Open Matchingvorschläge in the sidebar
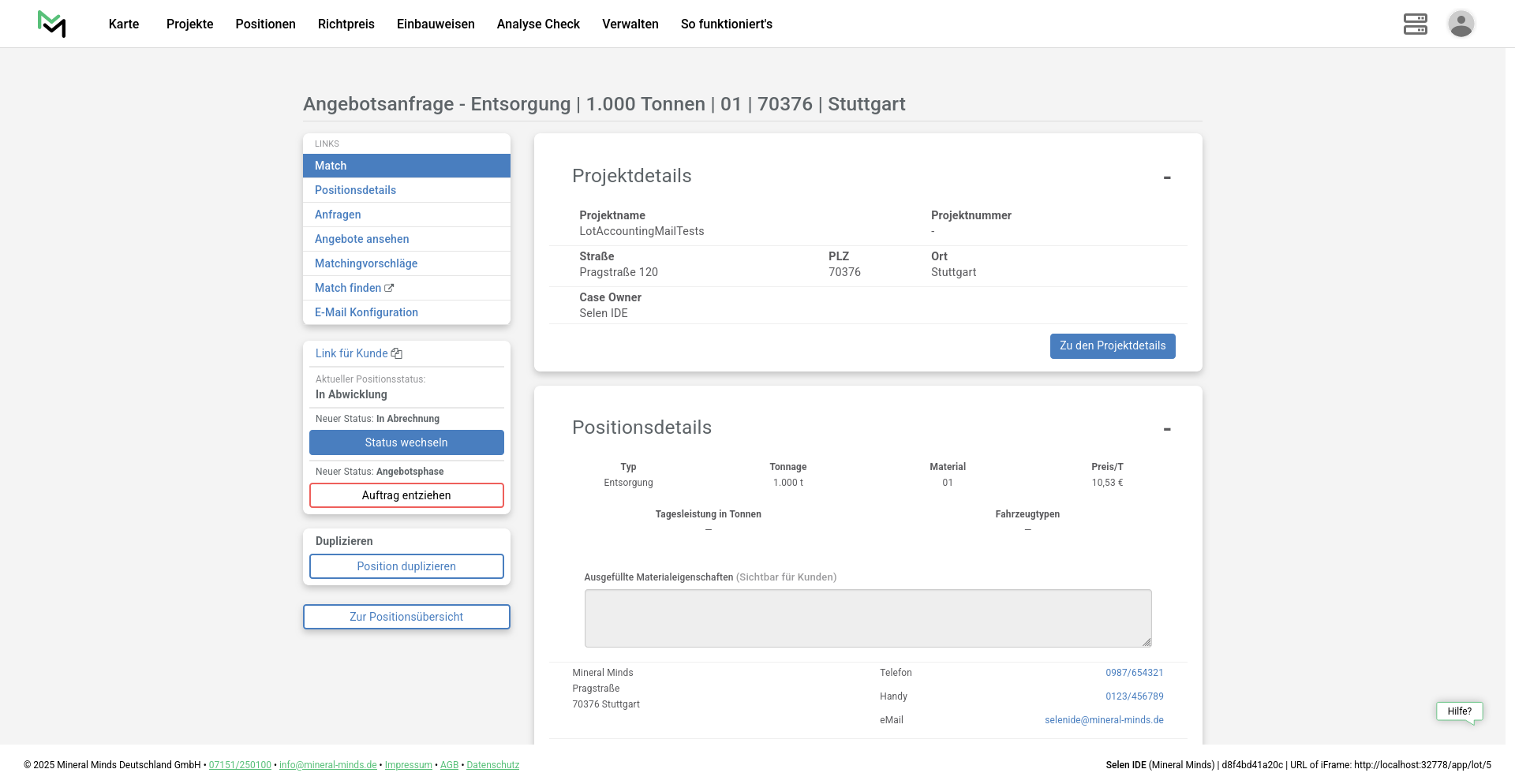1515x784 pixels. tap(366, 263)
